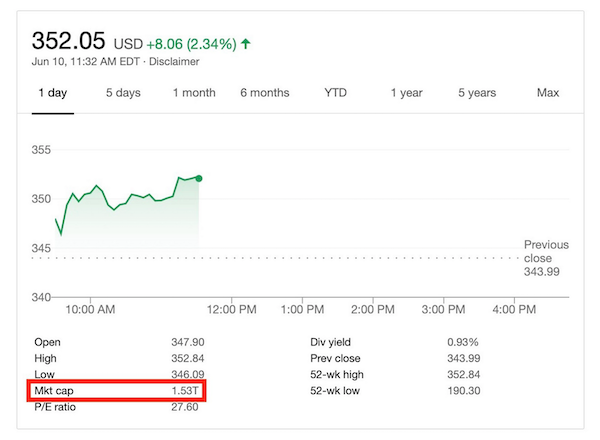Open the 1 month chart range
600x440 pixels.
point(194,93)
